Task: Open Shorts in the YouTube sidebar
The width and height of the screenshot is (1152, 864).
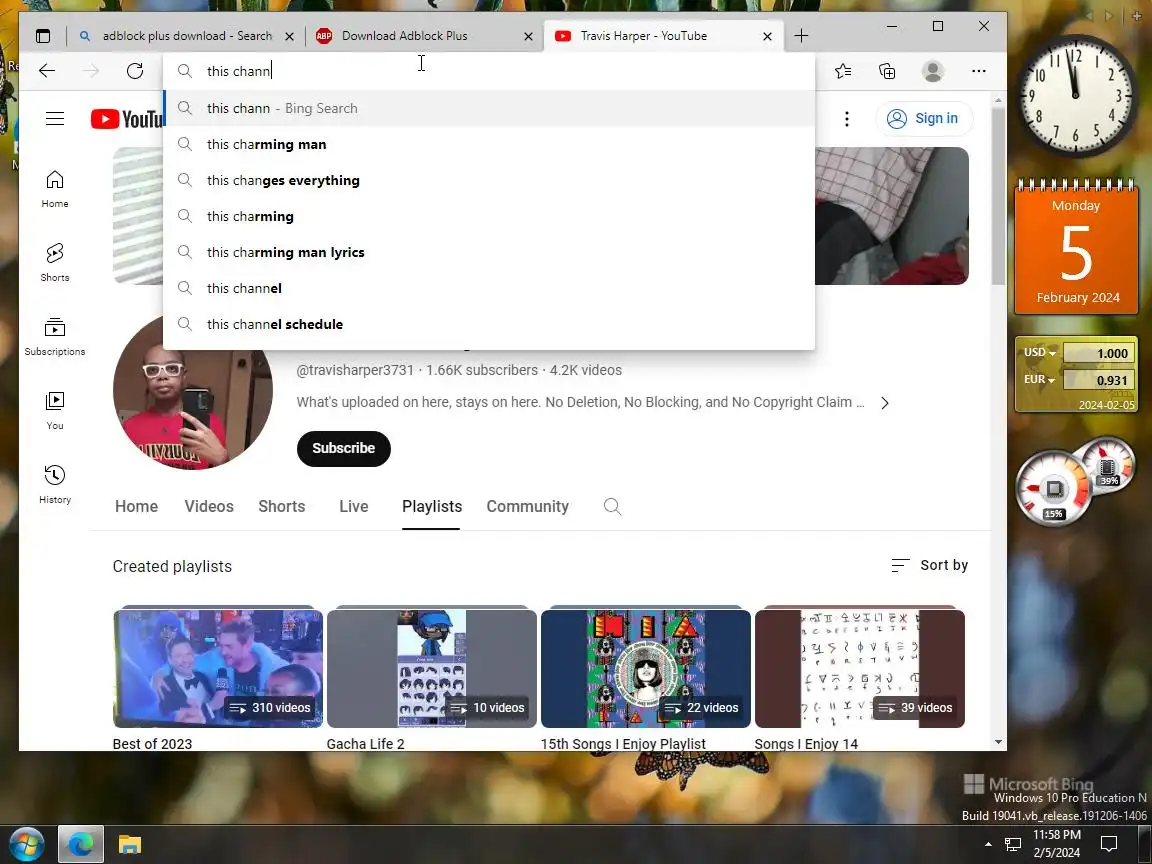Action: coord(55,263)
